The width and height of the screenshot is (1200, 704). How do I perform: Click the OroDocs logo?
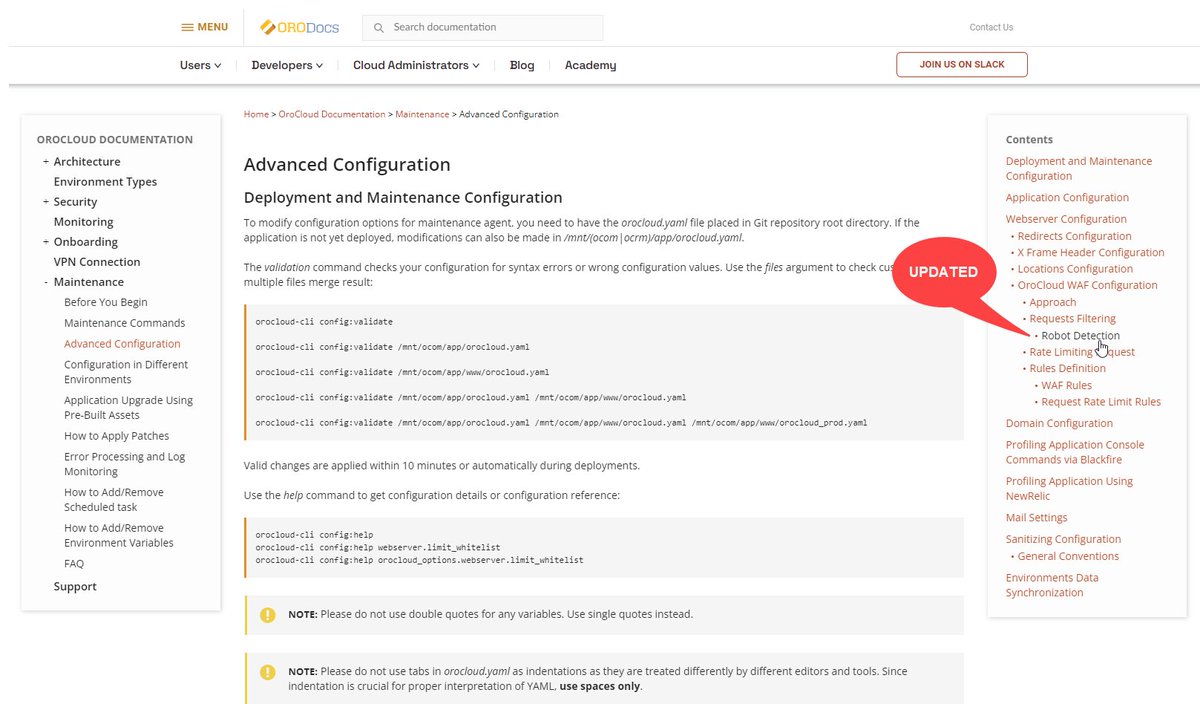click(298, 27)
